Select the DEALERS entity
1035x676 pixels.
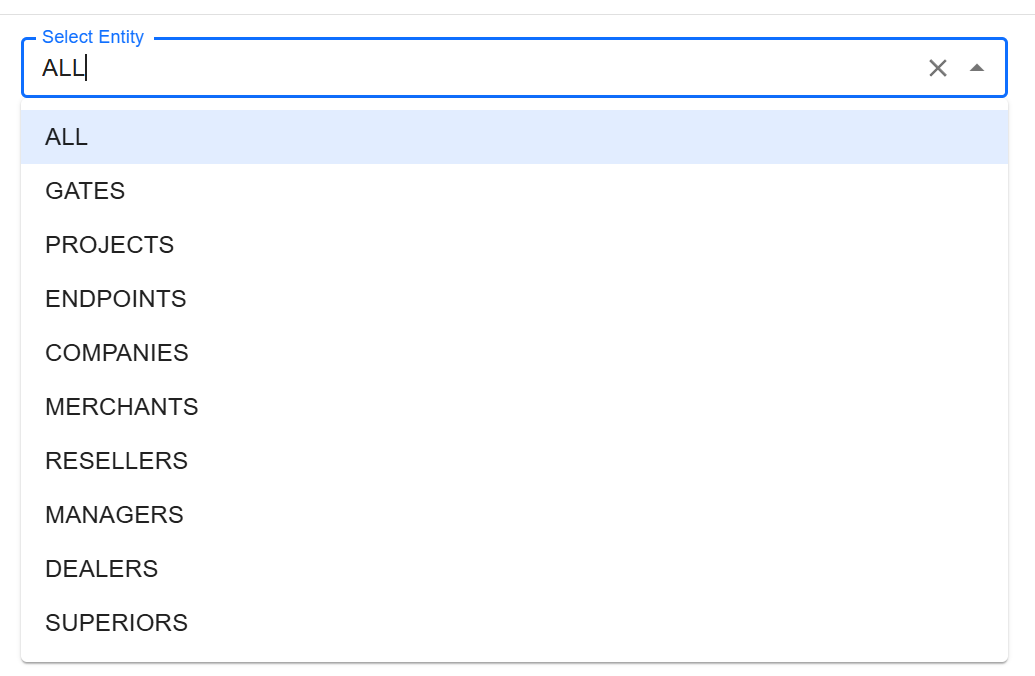[101, 569]
